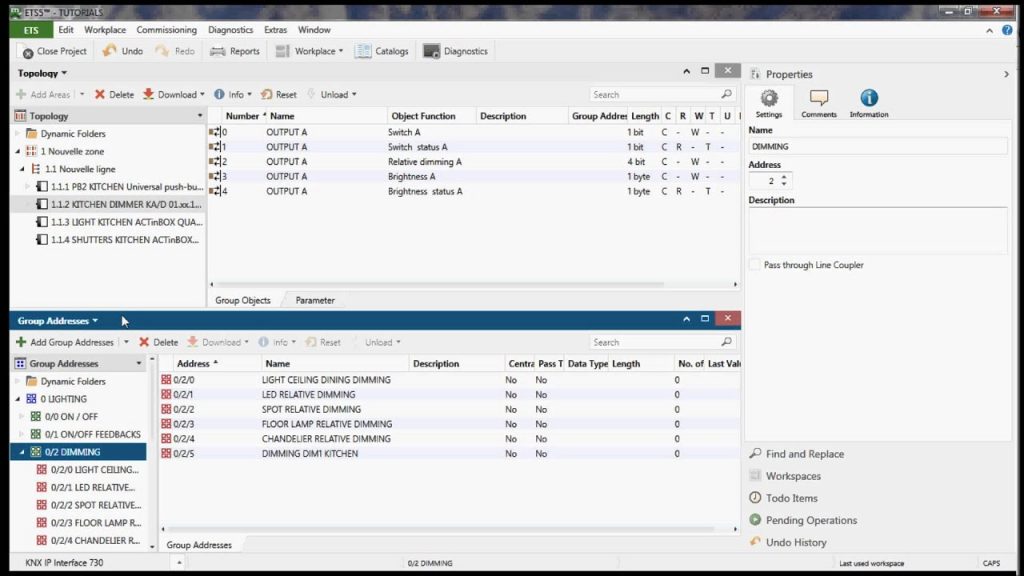
Task: Click the Add Group Addresses icon
Action: (23, 341)
